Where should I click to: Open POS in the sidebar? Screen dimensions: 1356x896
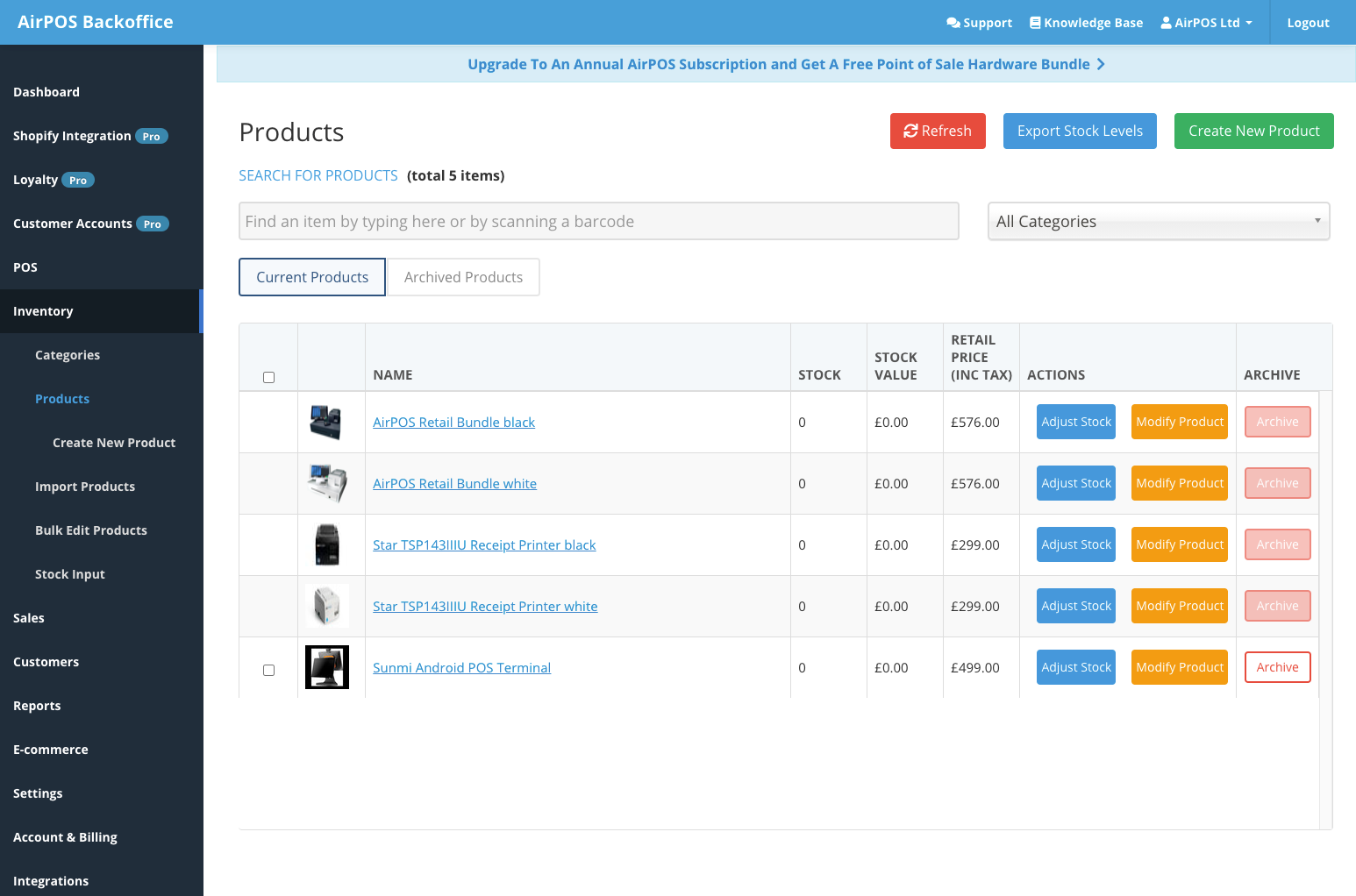pyautogui.click(x=25, y=267)
